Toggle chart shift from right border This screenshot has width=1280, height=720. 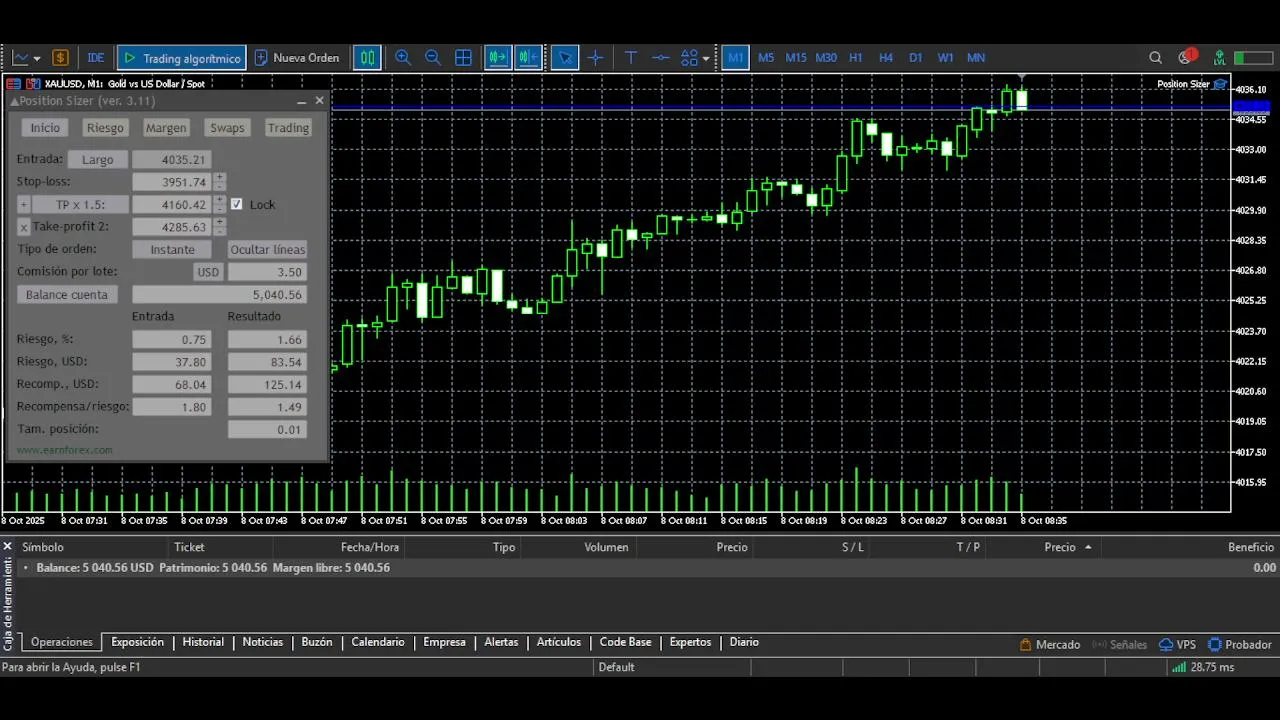coord(529,58)
